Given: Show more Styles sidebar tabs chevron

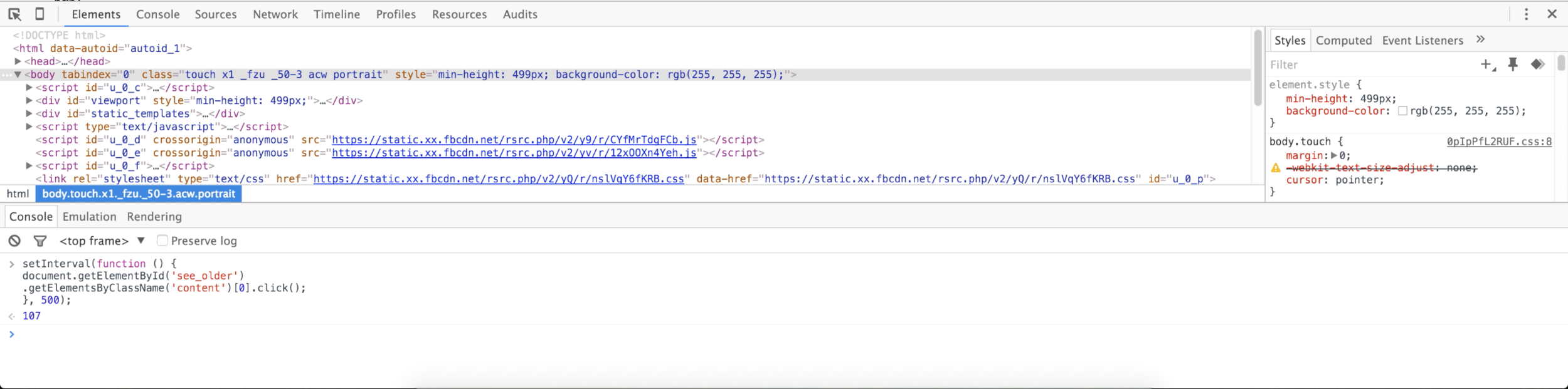Looking at the screenshot, I should click(x=1481, y=39).
